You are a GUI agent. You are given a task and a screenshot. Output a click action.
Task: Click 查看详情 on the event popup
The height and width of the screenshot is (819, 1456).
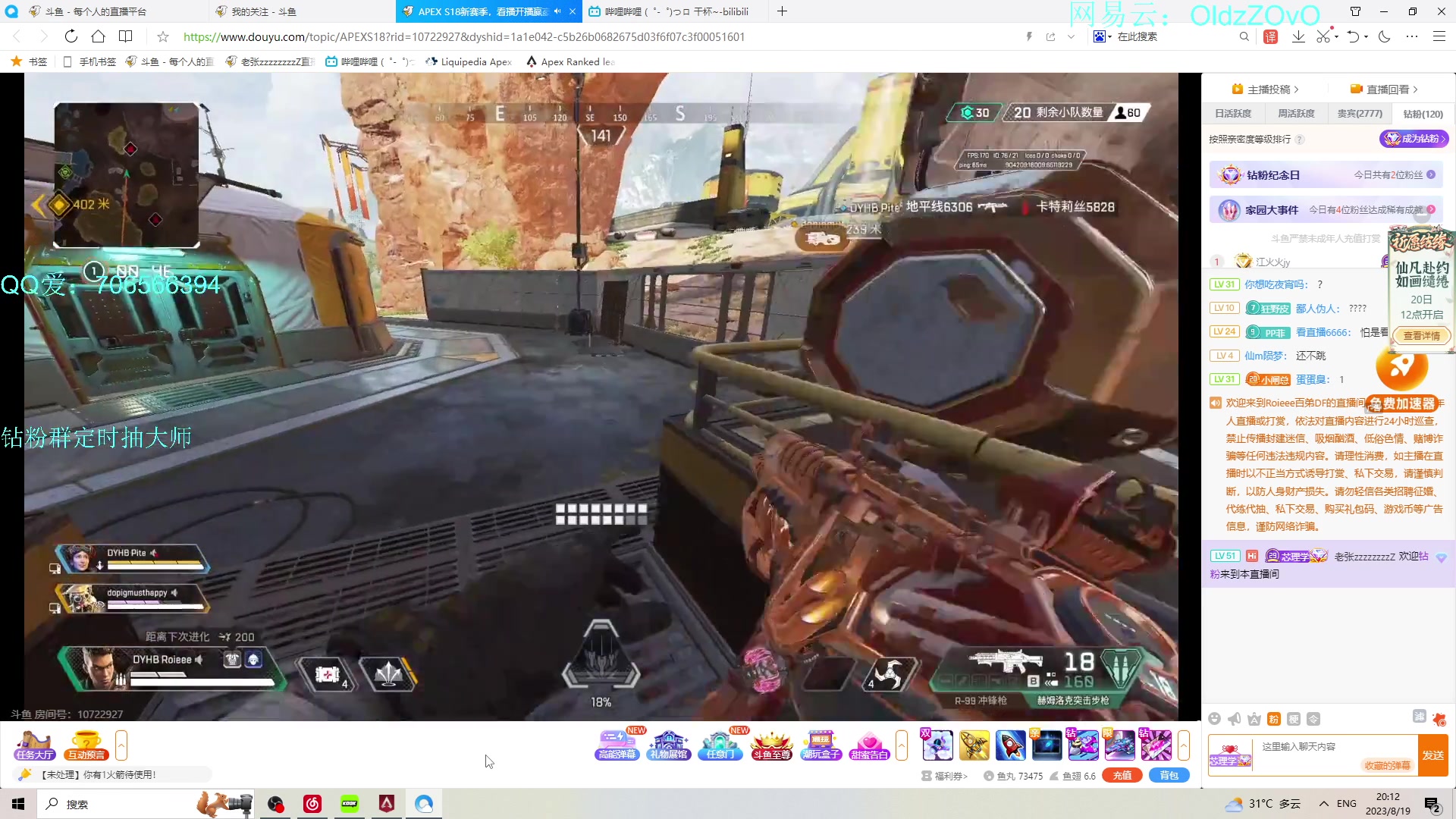coord(1421,336)
